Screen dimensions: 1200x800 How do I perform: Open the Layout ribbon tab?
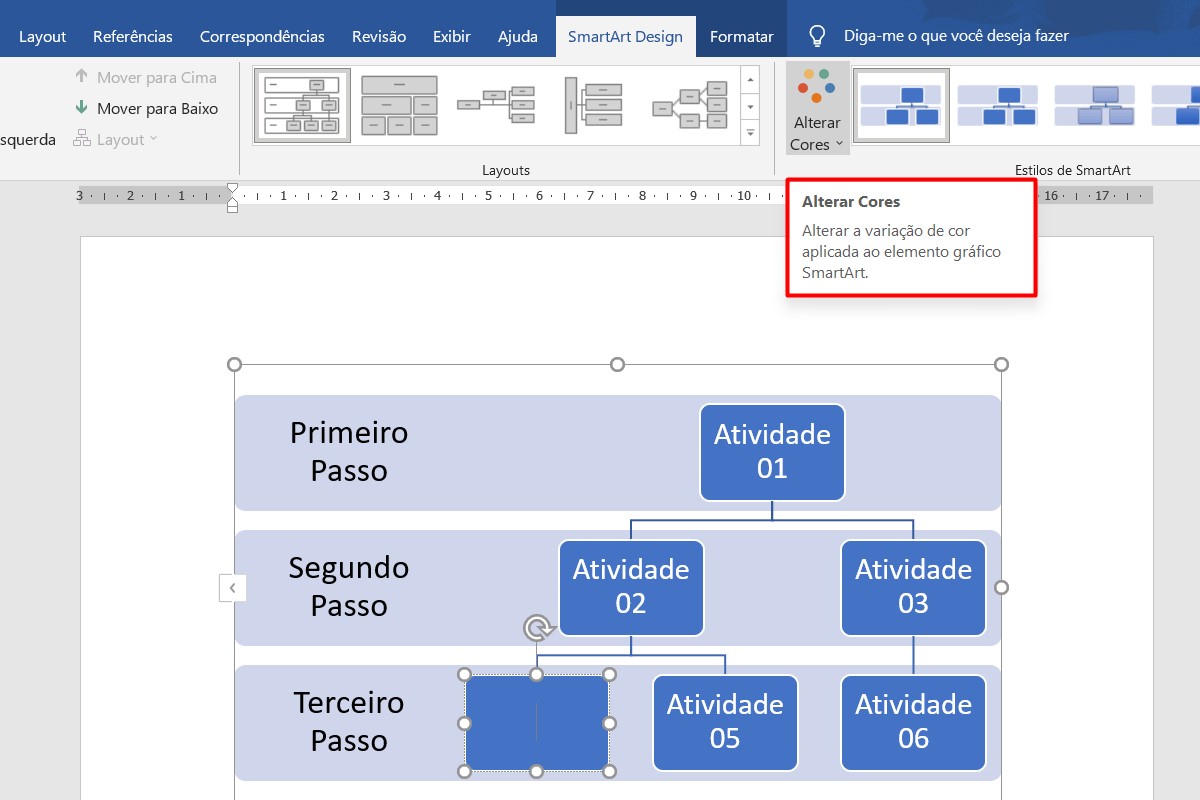click(x=43, y=36)
